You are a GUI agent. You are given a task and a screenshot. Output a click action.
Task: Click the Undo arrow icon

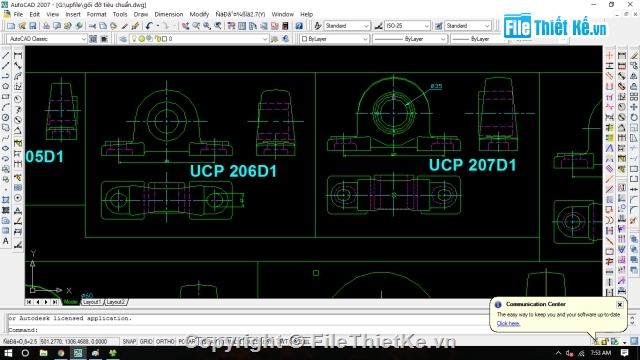[x=149, y=26]
